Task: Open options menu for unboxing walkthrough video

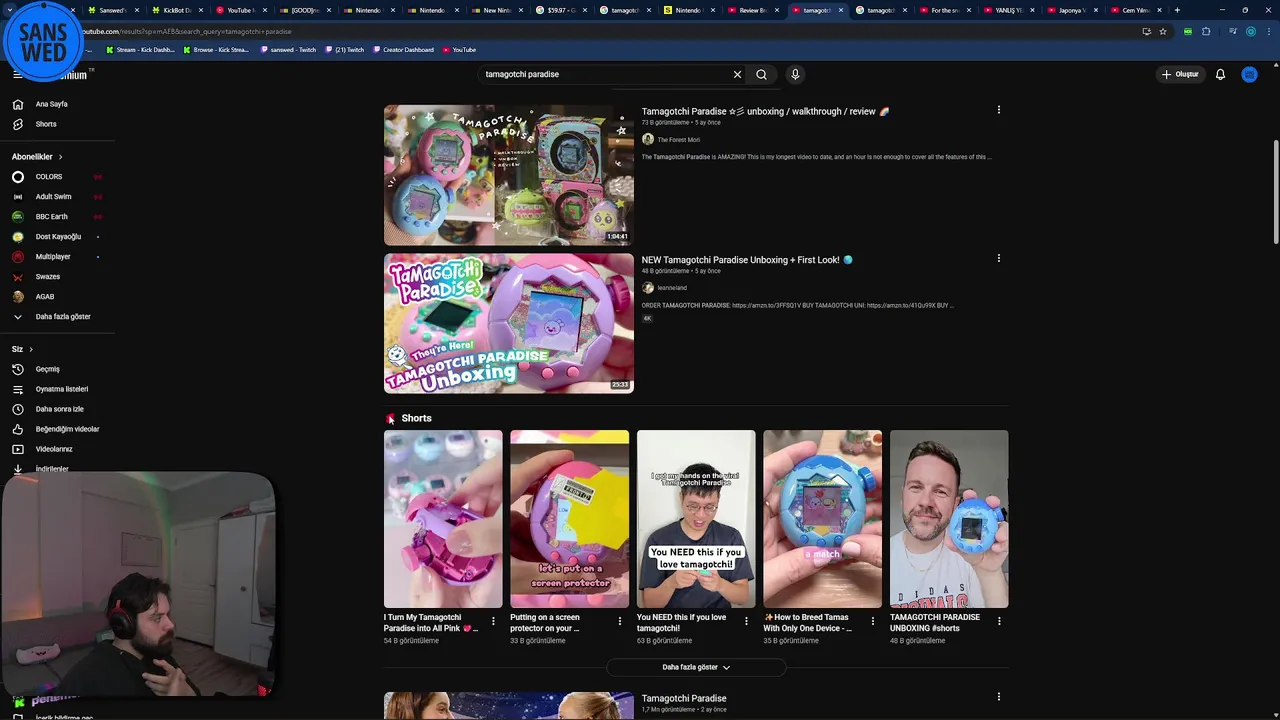Action: pyautogui.click(x=998, y=110)
